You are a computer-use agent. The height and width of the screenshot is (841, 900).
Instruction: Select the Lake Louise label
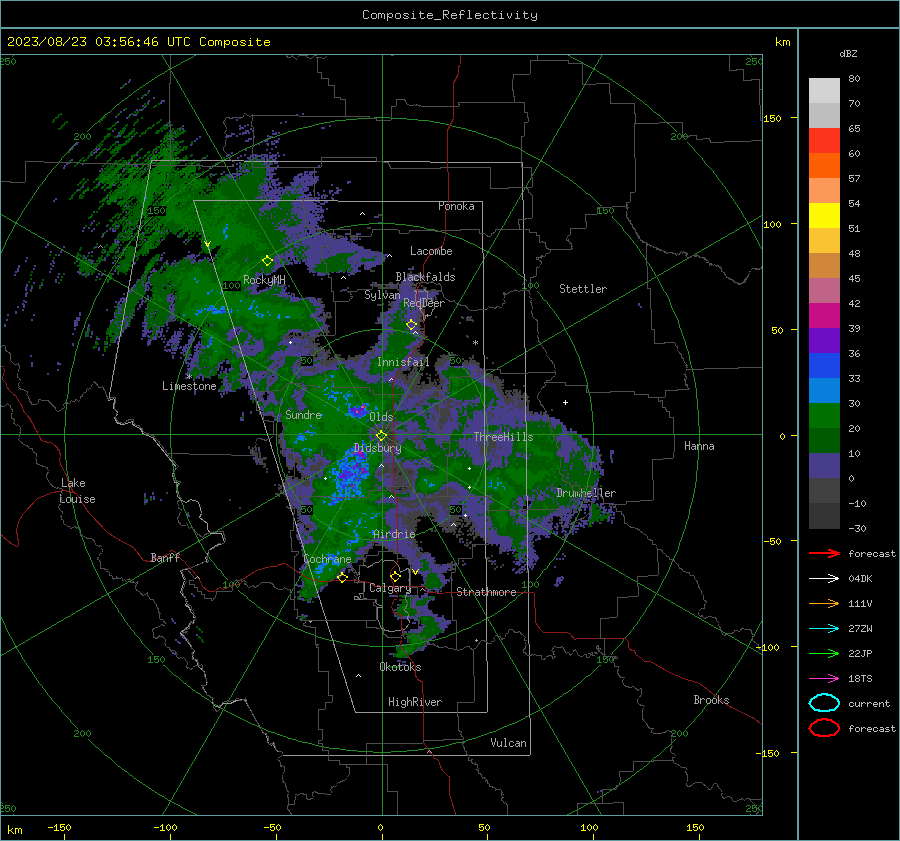pos(77,491)
